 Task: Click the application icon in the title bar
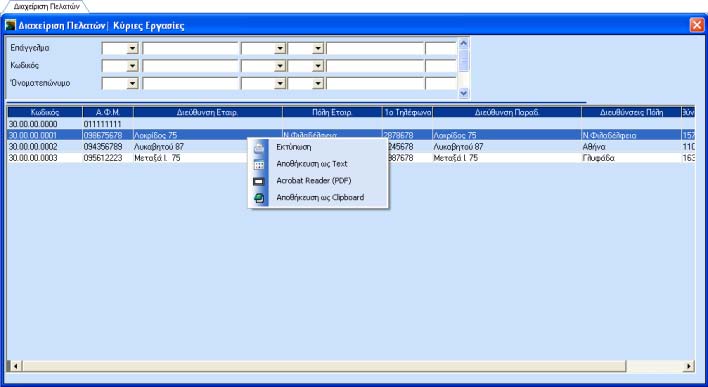coord(10,25)
